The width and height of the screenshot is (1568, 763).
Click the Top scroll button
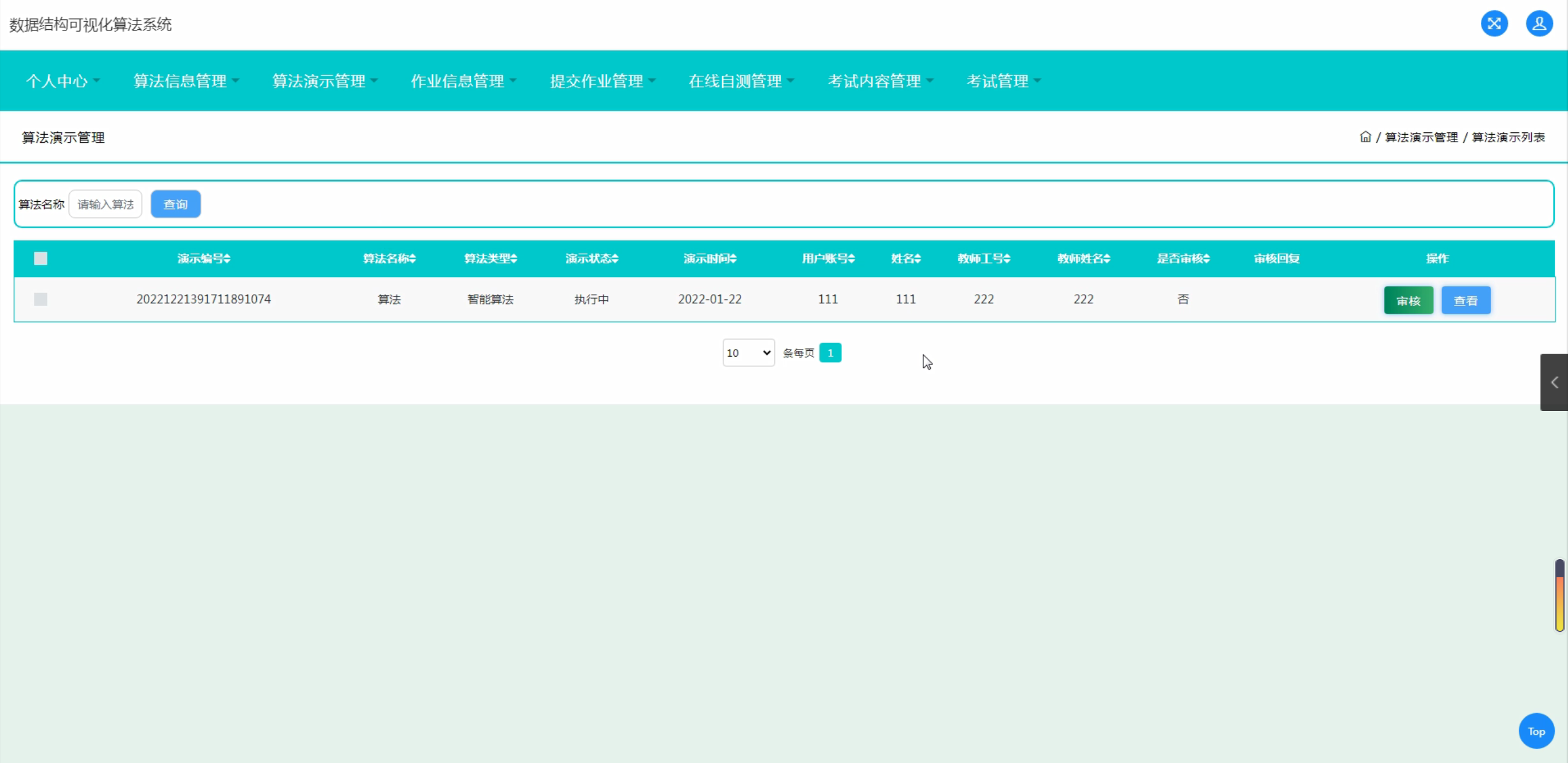[x=1536, y=731]
